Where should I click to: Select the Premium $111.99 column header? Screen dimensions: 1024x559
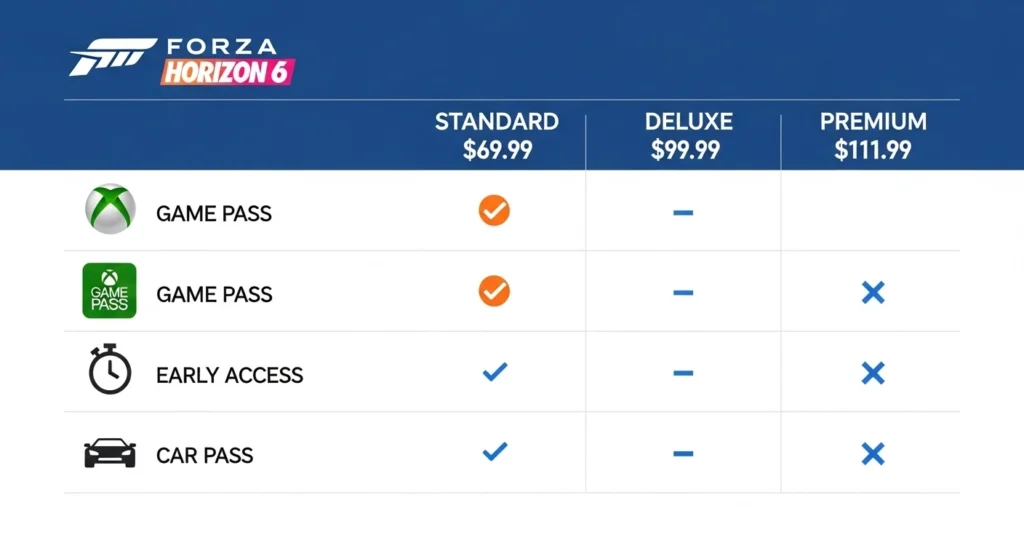(873, 137)
